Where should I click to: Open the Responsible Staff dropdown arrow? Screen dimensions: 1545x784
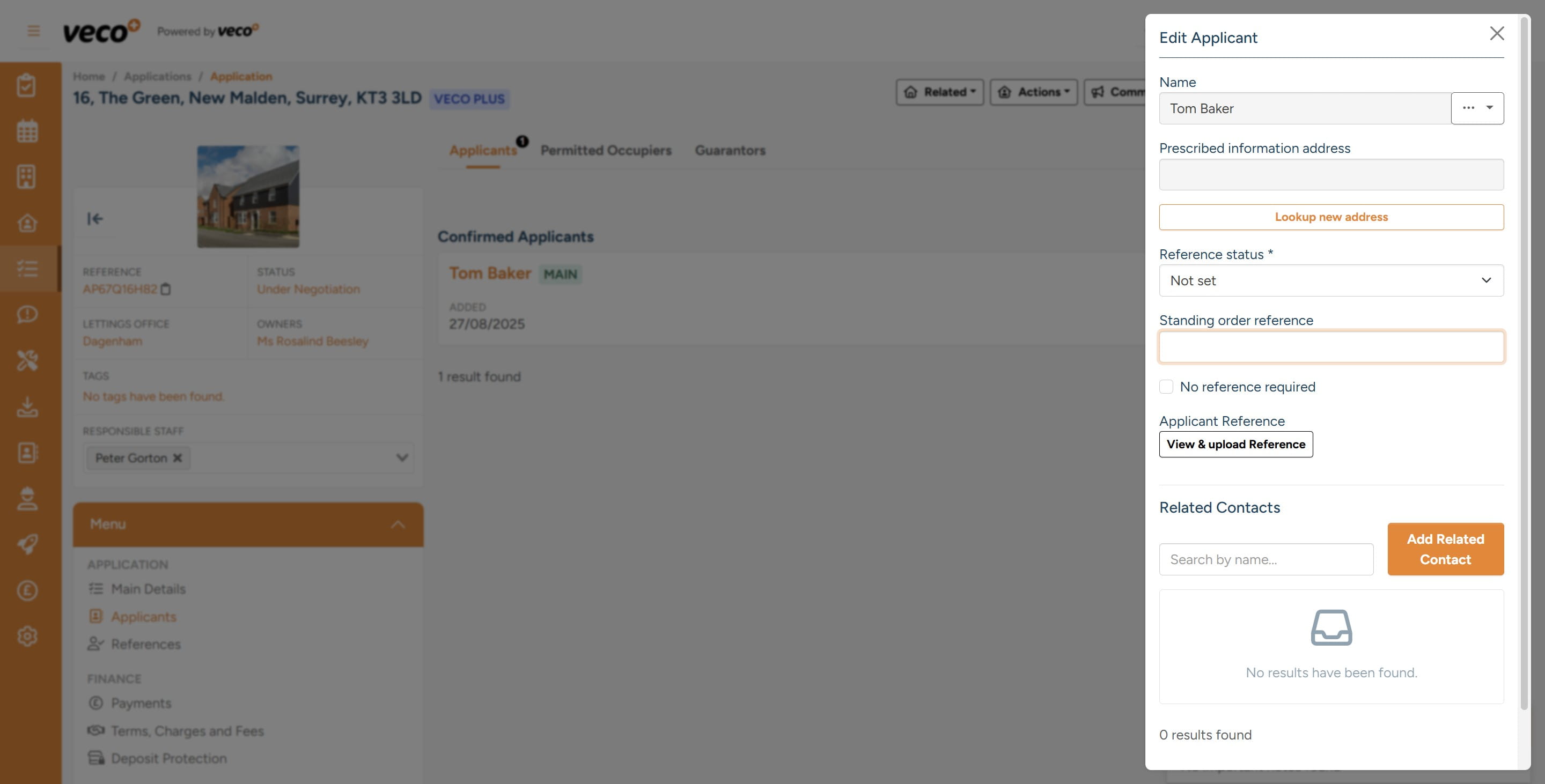tap(402, 458)
